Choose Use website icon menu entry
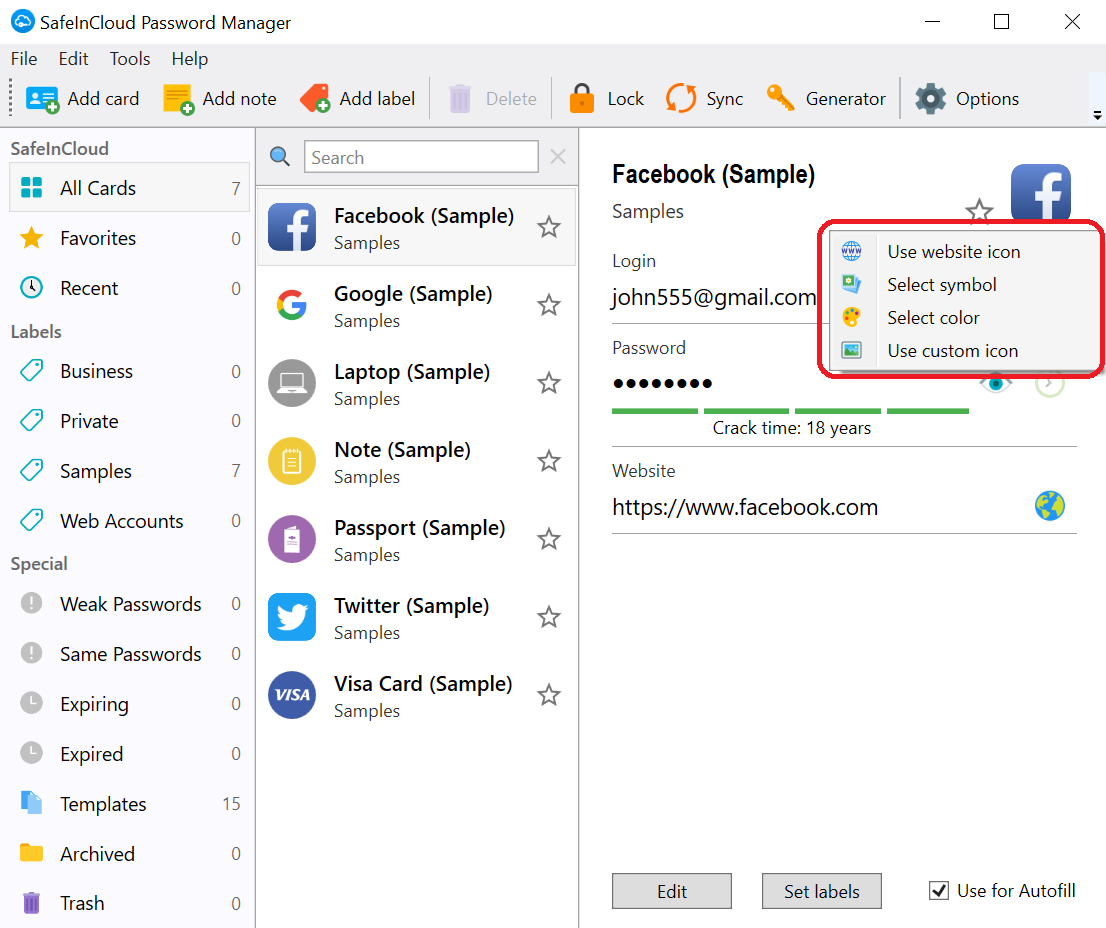 tap(964, 252)
